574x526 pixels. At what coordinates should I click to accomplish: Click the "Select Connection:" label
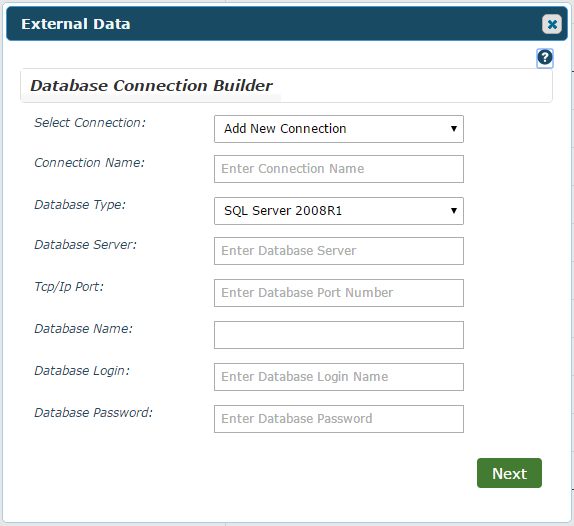coord(90,123)
